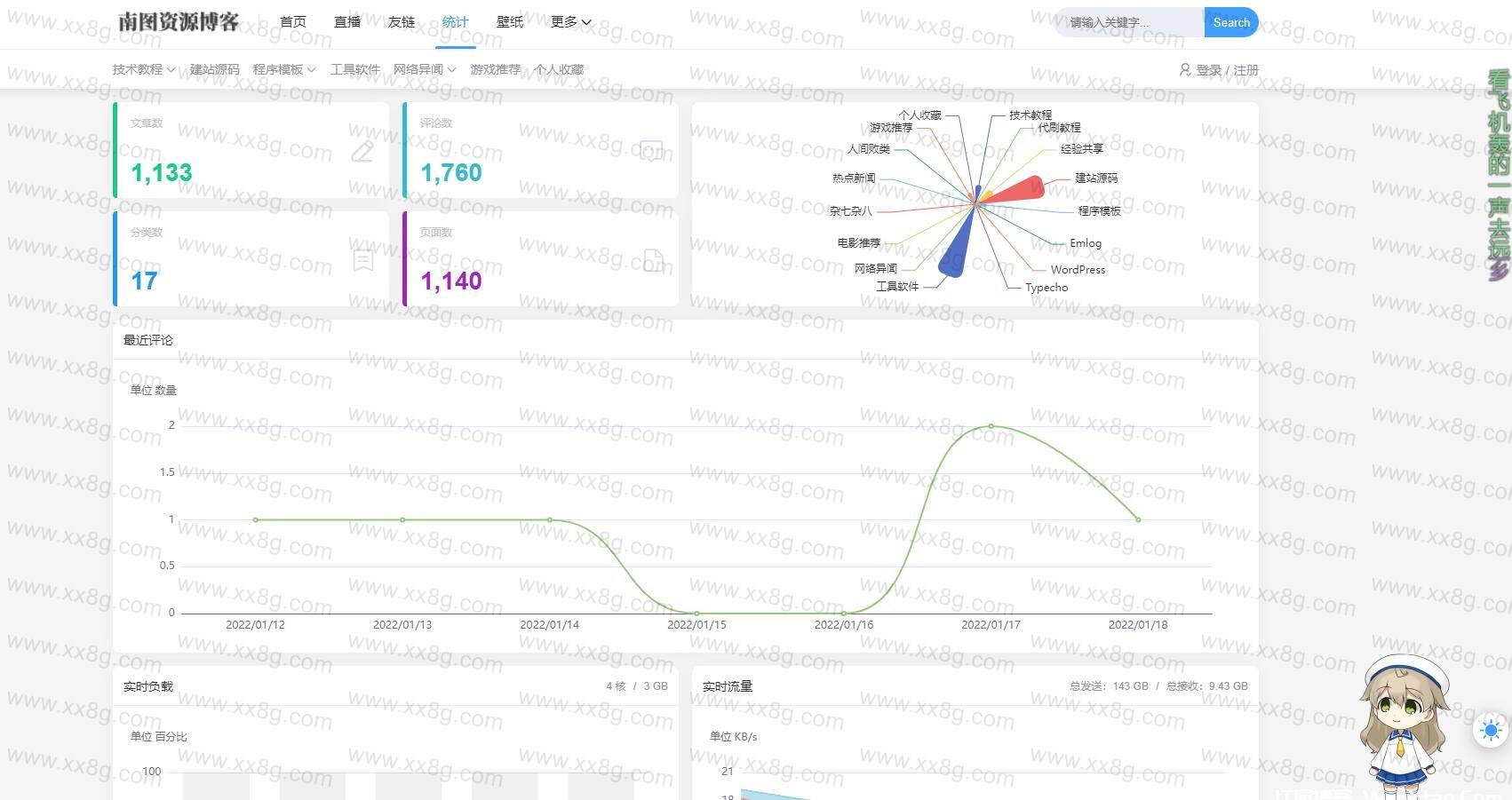Screen dimensions: 1512x800
Task: Expand the 程序模板 submenu
Action: click(283, 69)
